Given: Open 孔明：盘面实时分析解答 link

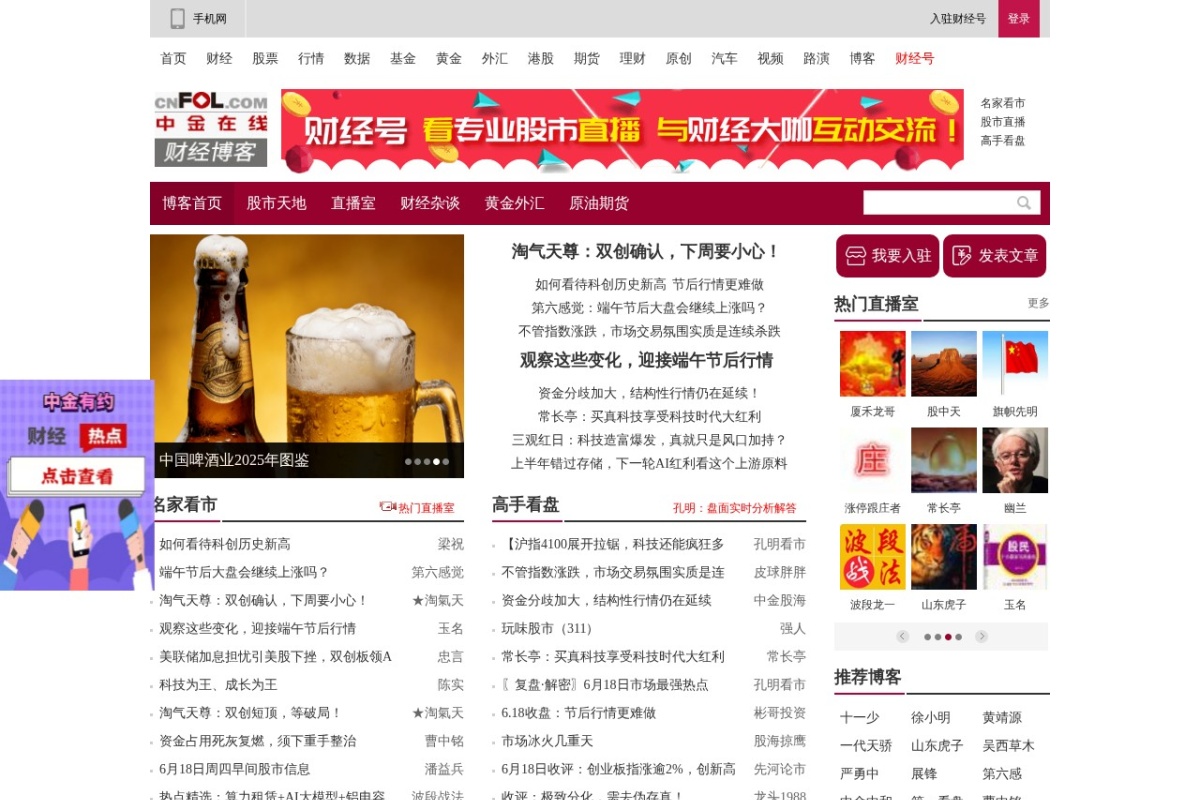Looking at the screenshot, I should (735, 508).
